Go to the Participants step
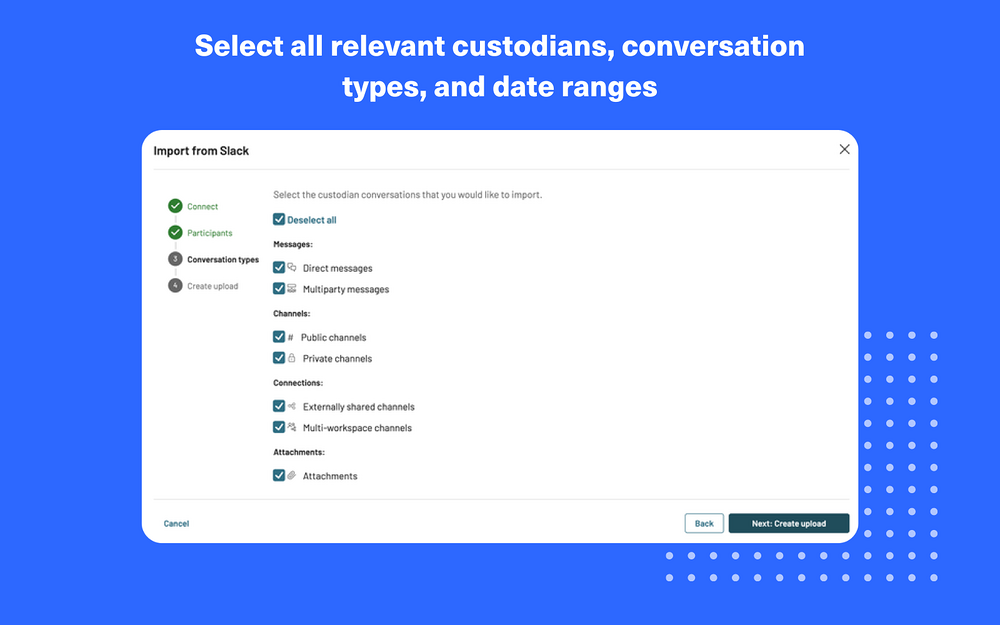Image resolution: width=1000 pixels, height=625 pixels. pos(210,233)
